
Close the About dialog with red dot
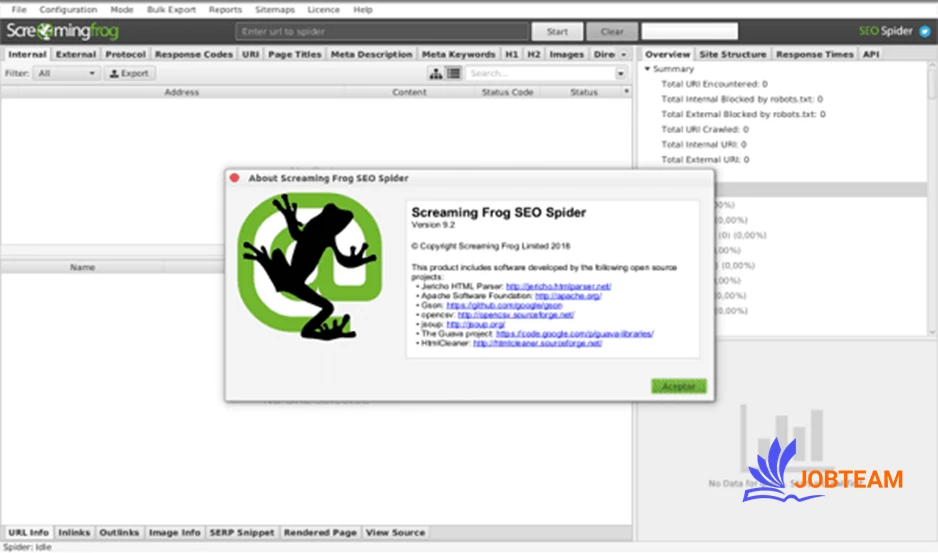pyautogui.click(x=235, y=178)
